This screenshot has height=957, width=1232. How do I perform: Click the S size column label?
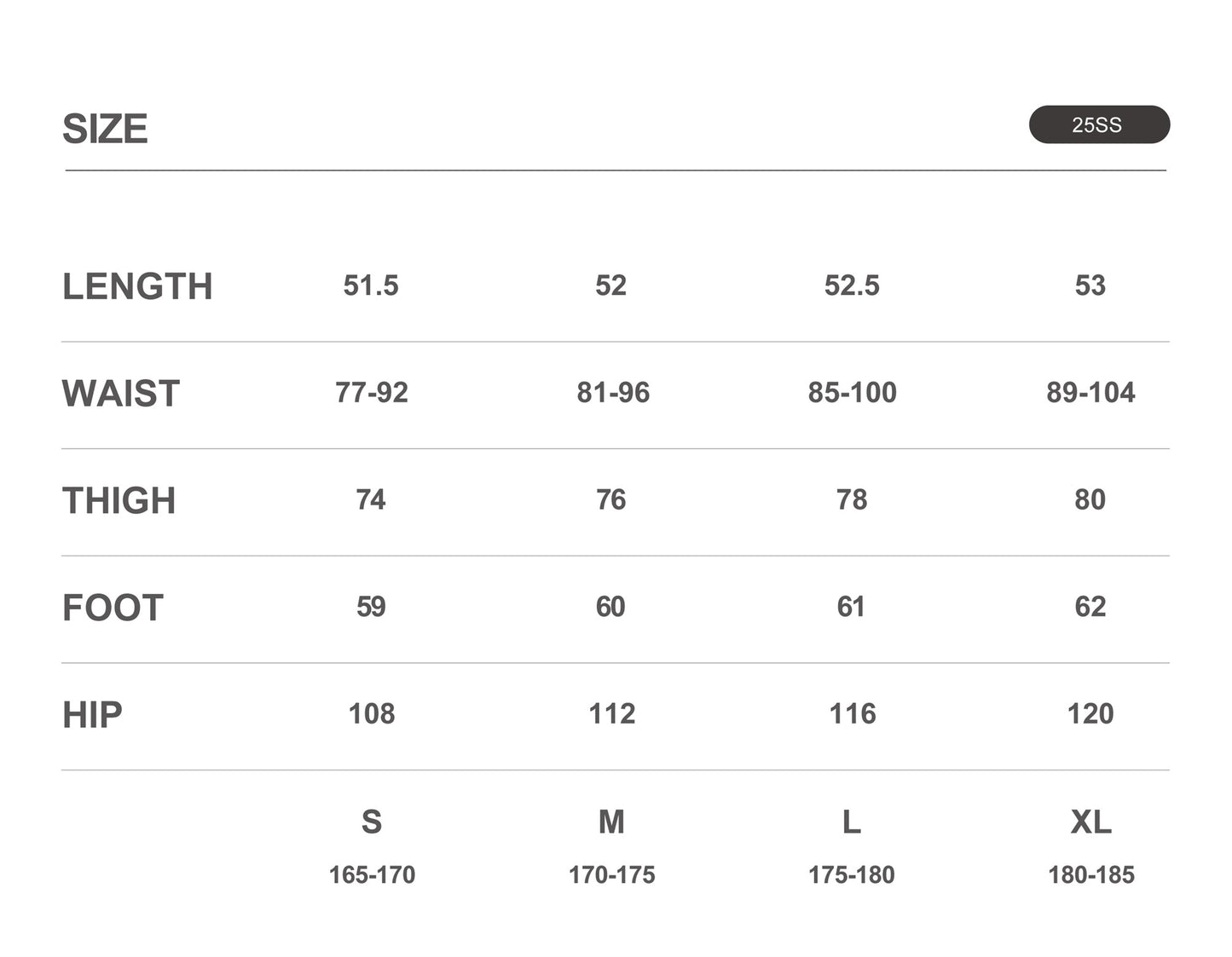click(x=371, y=822)
